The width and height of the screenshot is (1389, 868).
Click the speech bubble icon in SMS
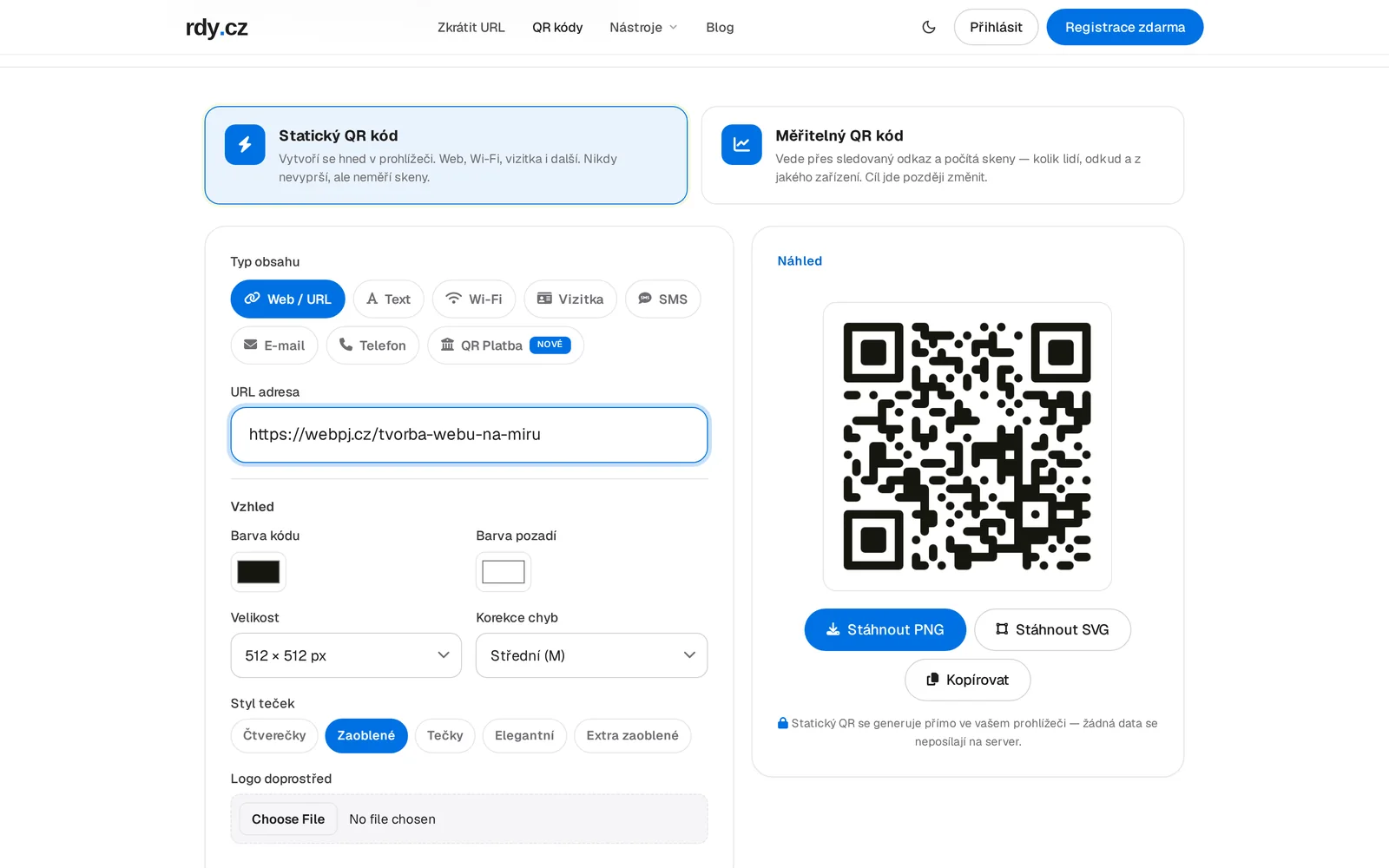click(645, 298)
